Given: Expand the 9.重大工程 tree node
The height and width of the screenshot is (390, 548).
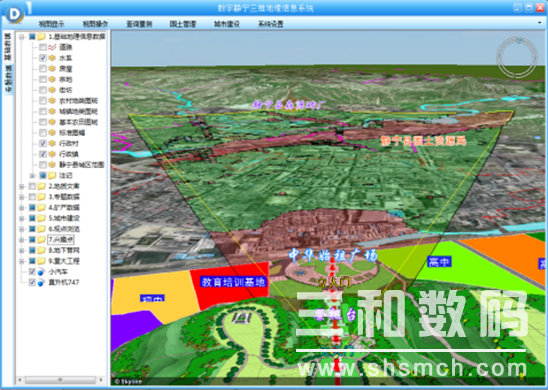Looking at the screenshot, I should tap(22, 261).
